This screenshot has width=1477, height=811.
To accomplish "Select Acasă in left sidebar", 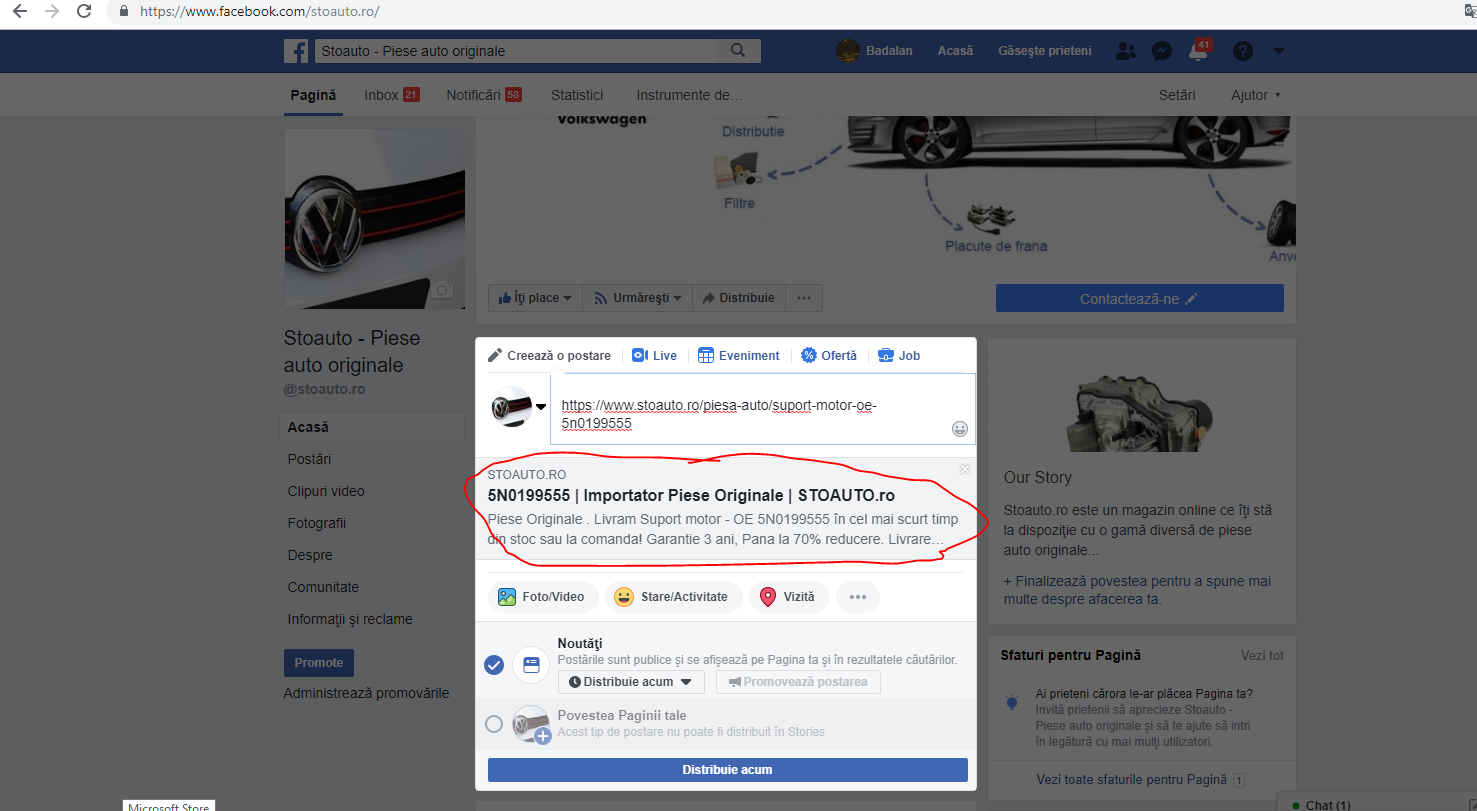I will 372,427.
